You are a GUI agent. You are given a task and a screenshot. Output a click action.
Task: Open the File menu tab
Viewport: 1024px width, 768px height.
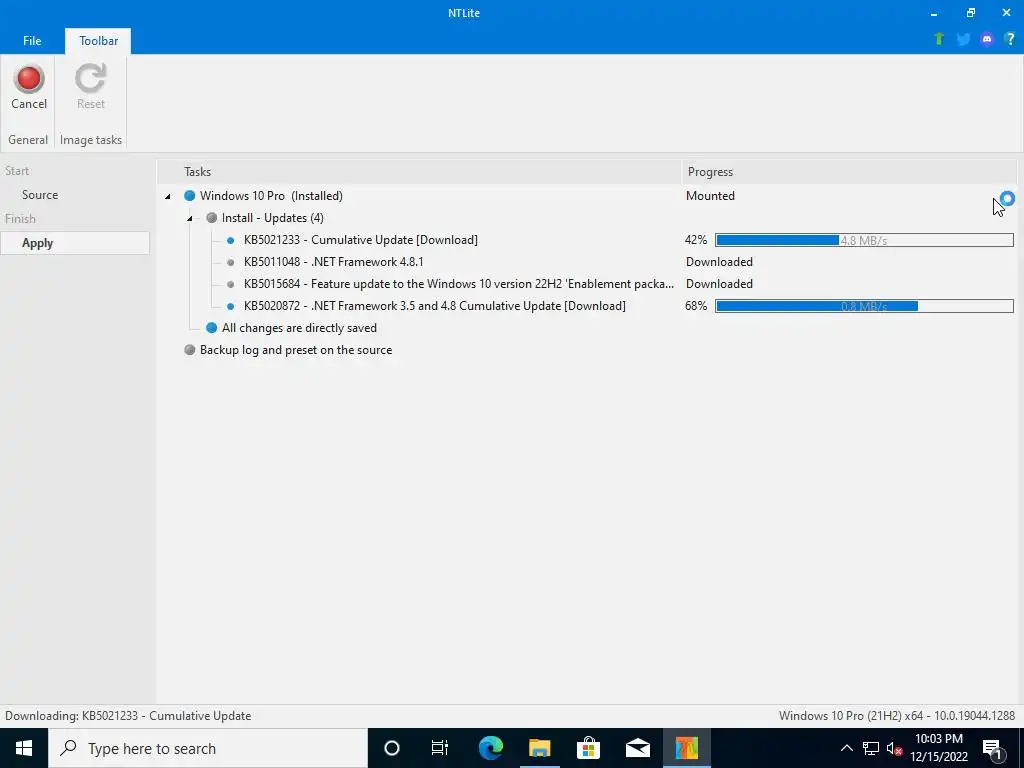tap(32, 40)
